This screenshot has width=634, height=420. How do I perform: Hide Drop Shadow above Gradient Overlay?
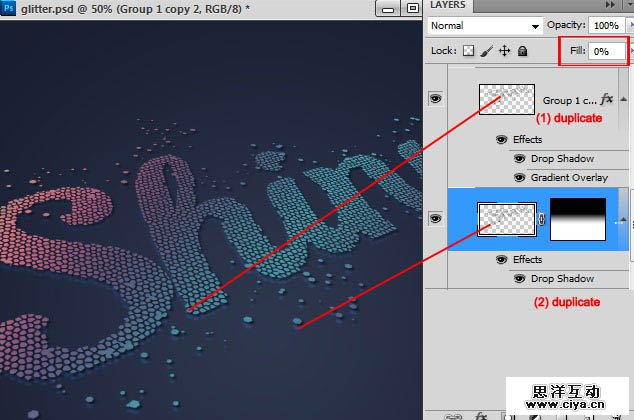[x=519, y=158]
